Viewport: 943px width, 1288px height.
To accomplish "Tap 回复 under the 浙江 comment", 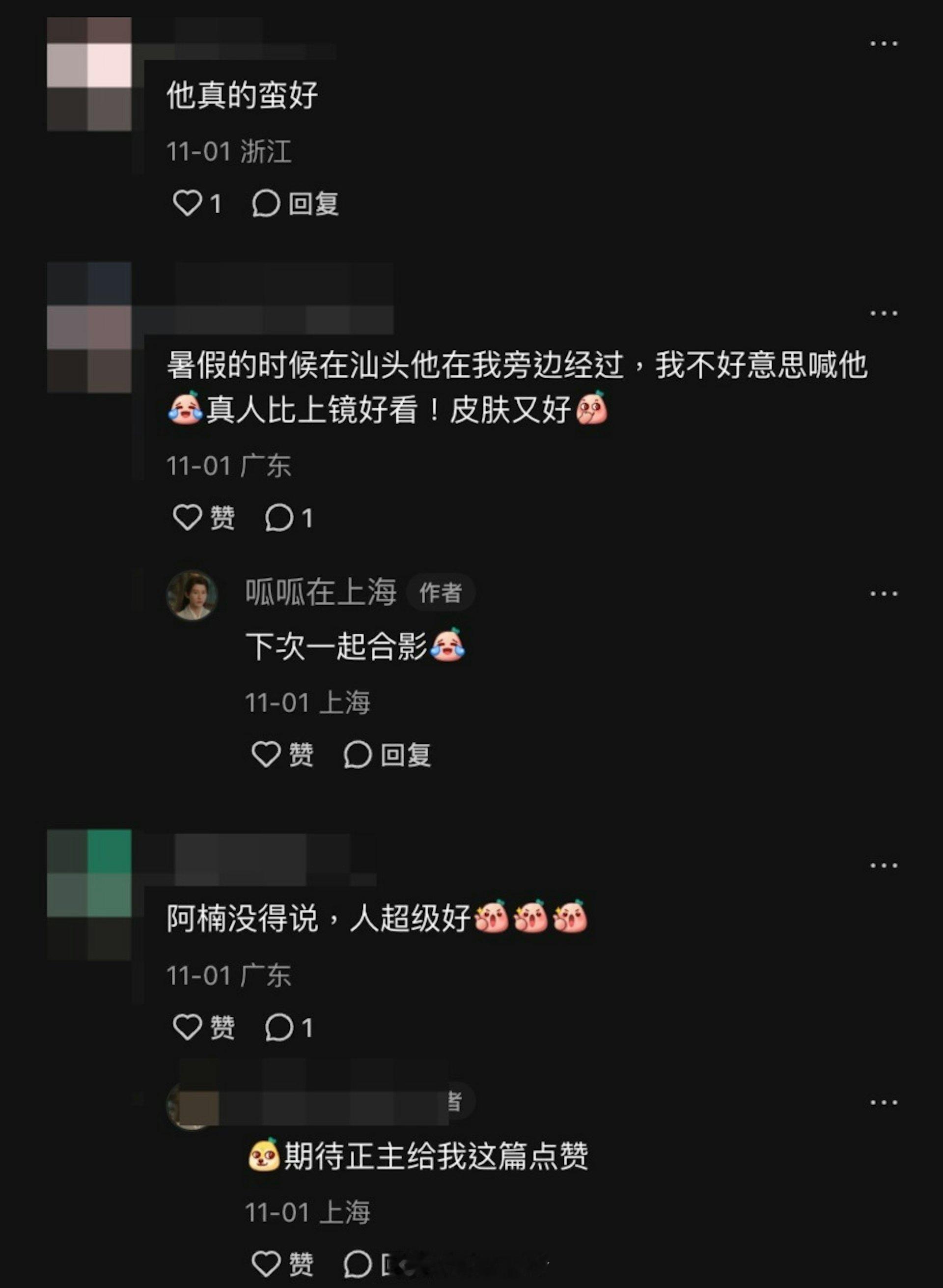I will pos(295,204).
